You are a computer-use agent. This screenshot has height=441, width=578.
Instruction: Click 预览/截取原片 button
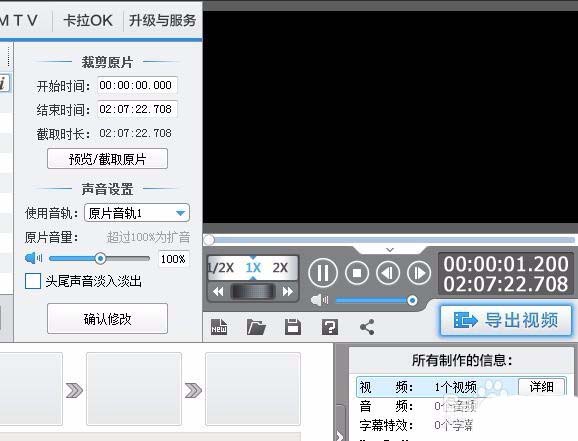point(107,159)
